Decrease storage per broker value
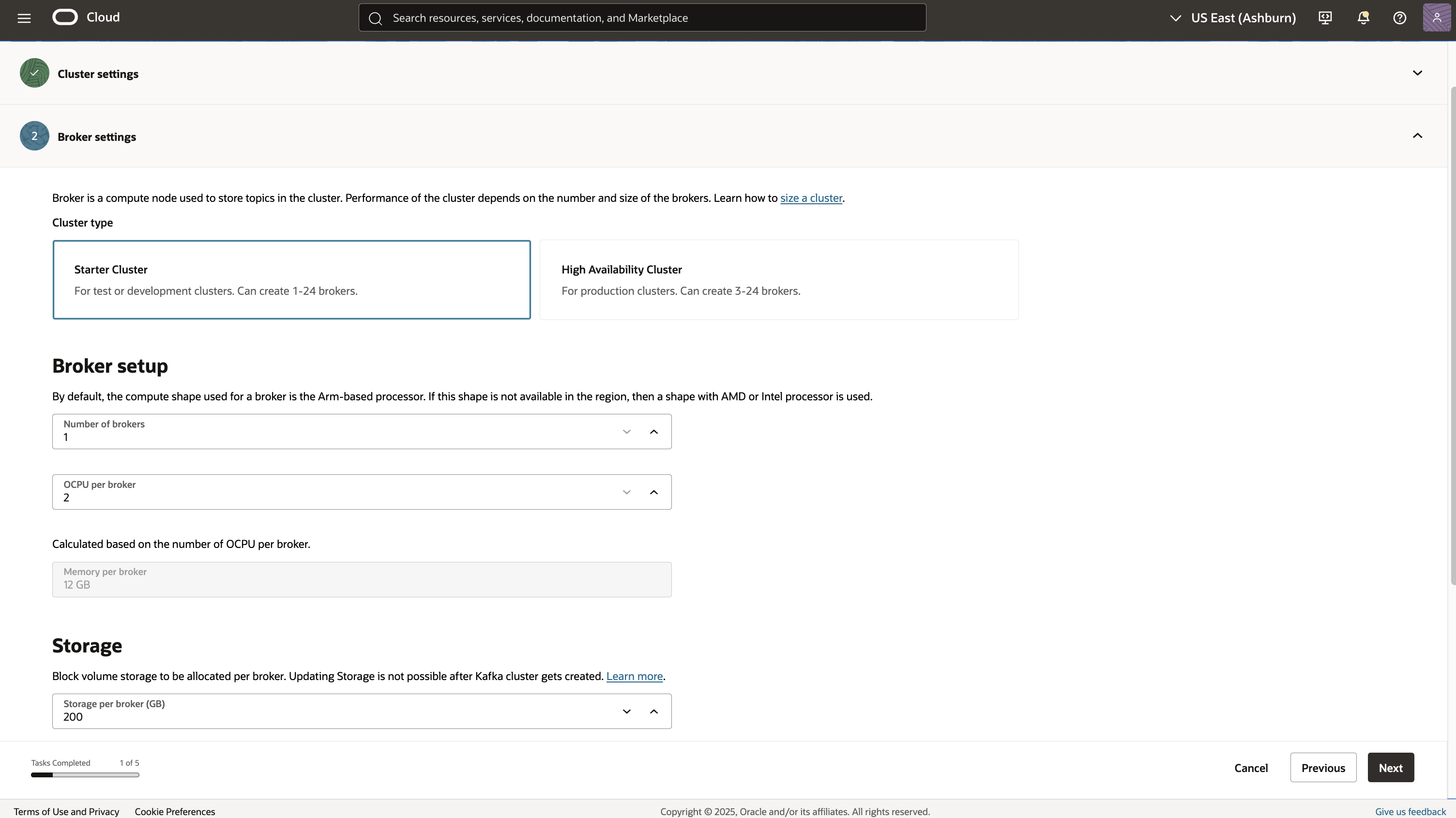 [626, 712]
